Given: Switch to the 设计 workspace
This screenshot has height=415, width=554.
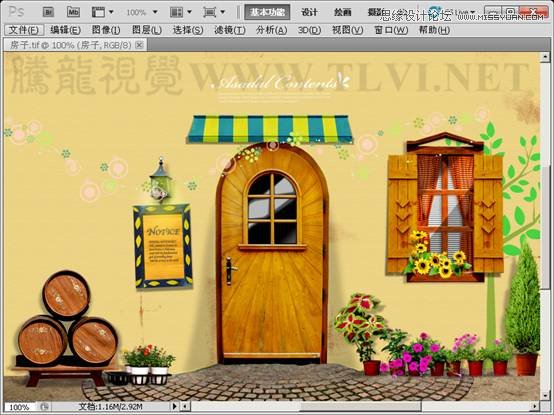Looking at the screenshot, I should pos(309,12).
